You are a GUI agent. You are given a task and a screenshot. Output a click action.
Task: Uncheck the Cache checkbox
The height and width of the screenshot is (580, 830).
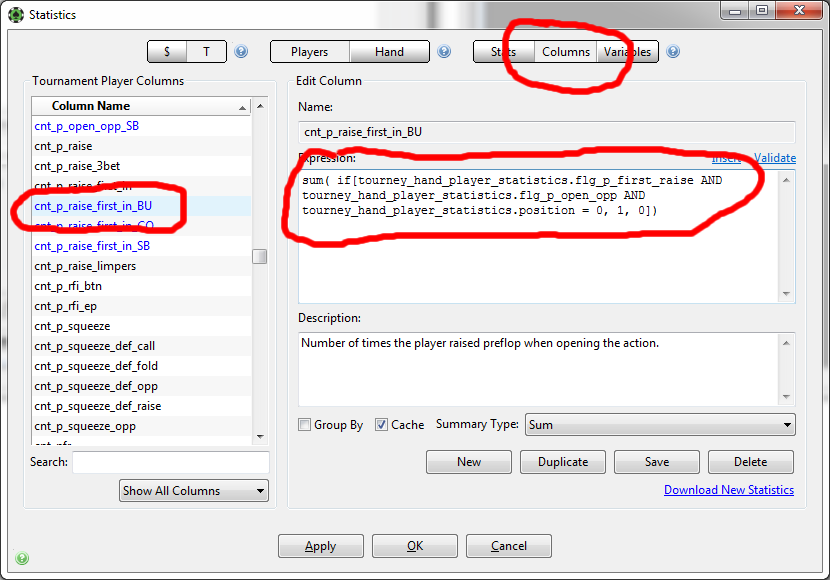pos(381,424)
